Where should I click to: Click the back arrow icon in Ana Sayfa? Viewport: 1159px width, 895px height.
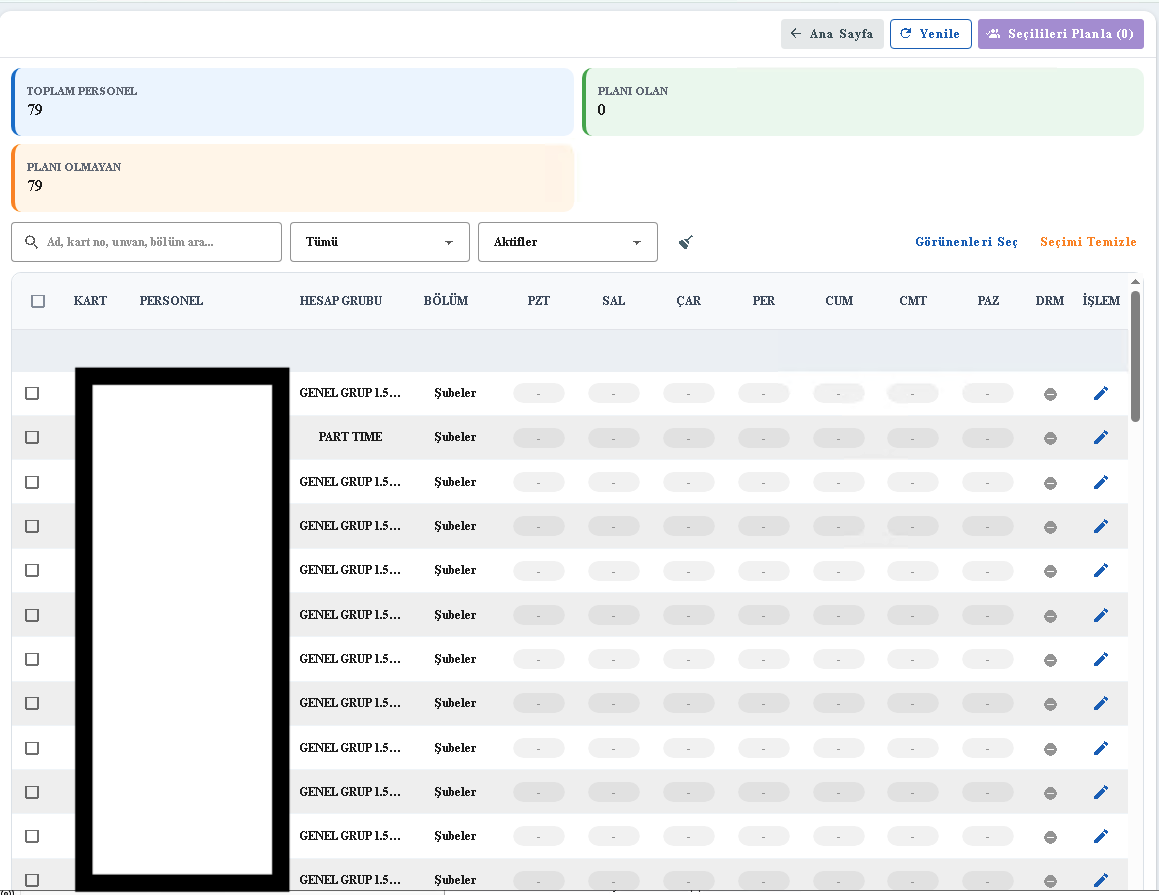(x=795, y=33)
